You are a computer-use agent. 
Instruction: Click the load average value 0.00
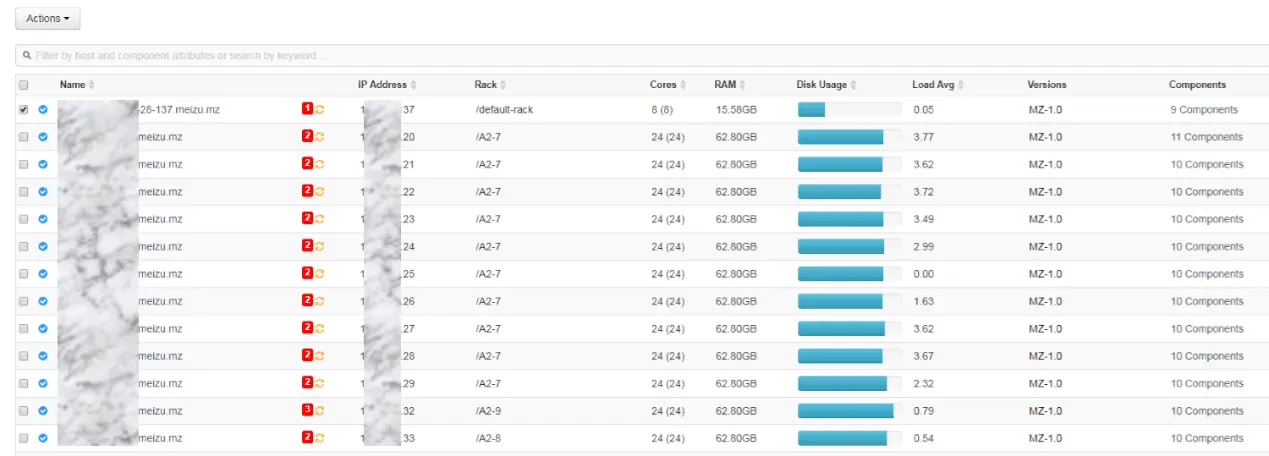click(924, 274)
